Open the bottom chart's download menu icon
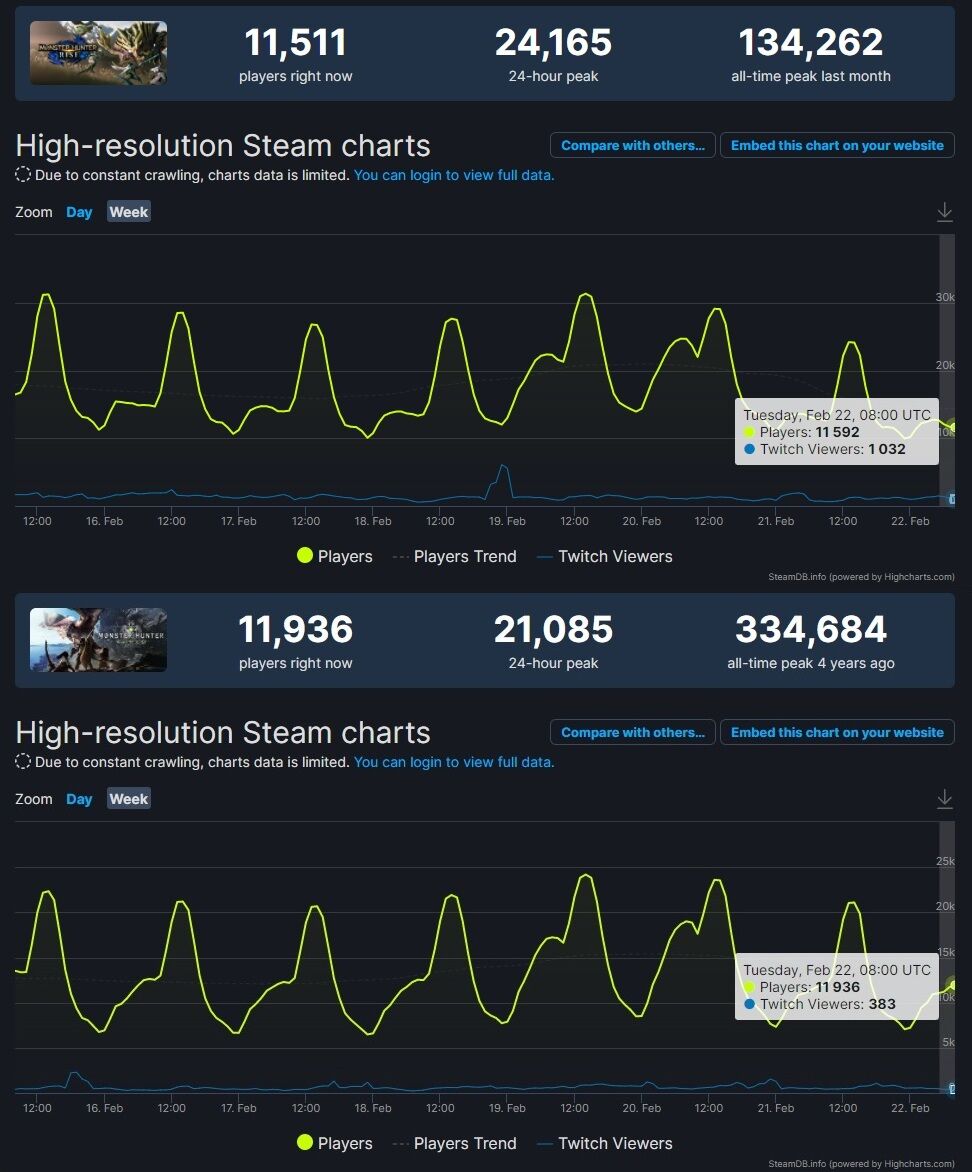This screenshot has height=1172, width=972. point(944,798)
